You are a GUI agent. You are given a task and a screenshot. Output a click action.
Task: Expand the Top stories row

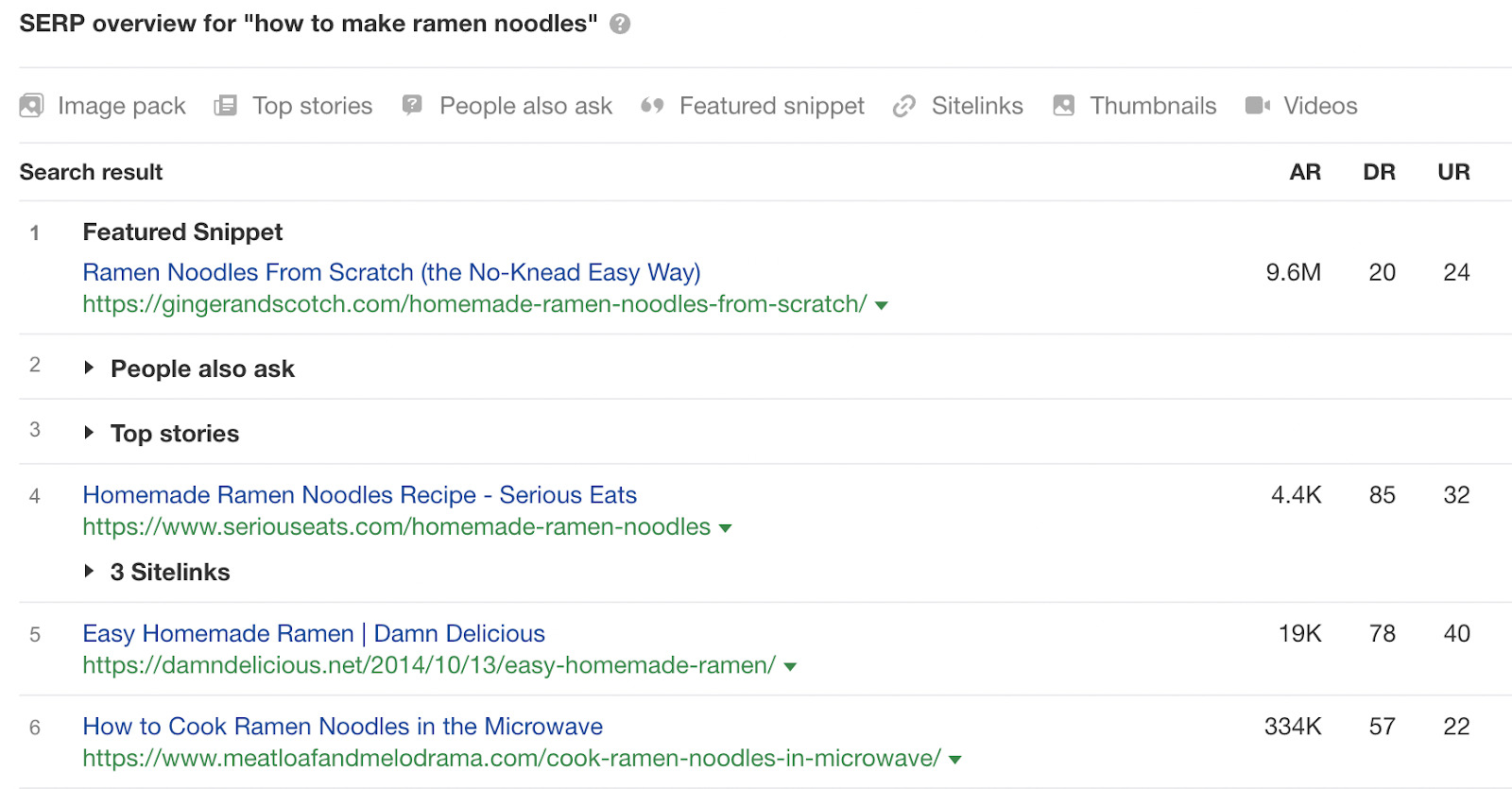(x=91, y=433)
